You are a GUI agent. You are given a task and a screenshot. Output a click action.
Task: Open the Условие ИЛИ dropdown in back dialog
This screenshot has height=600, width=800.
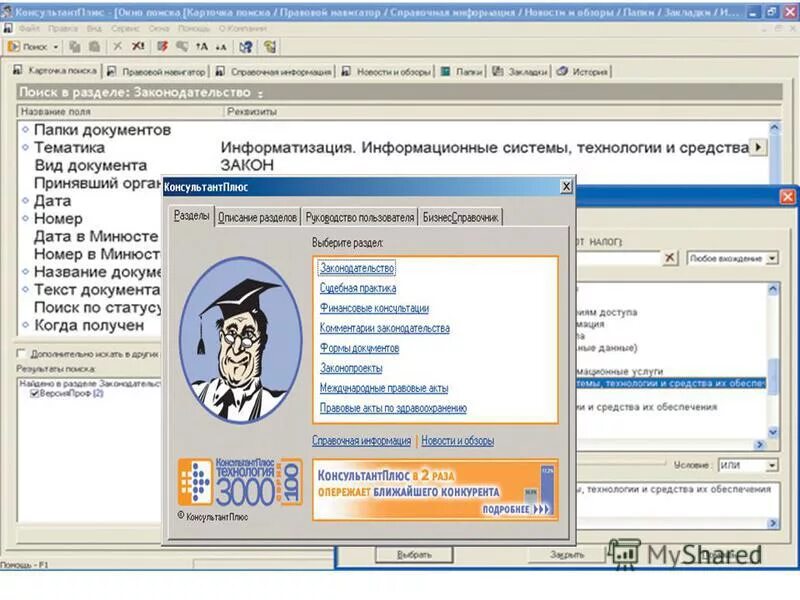tap(772, 465)
